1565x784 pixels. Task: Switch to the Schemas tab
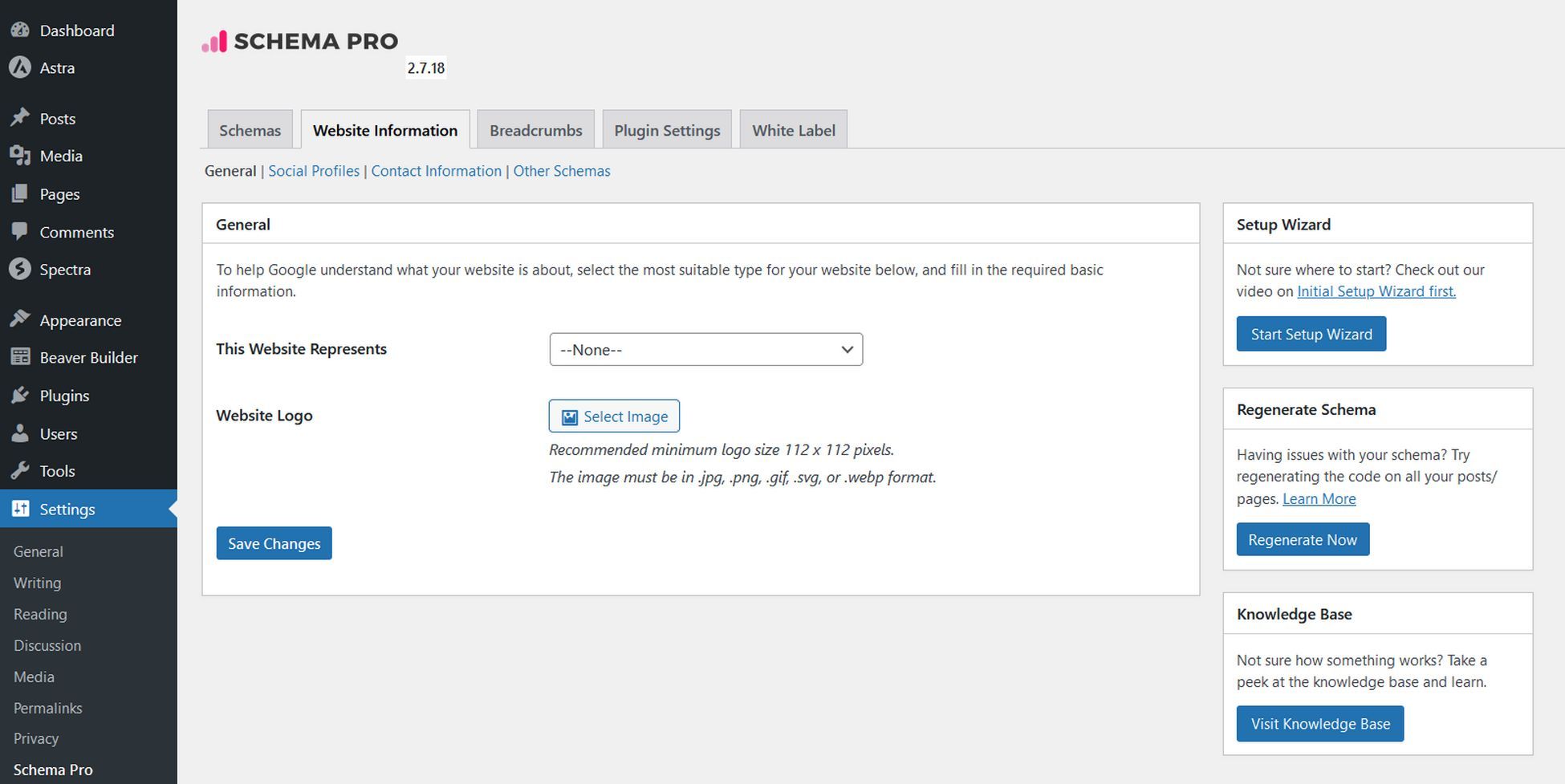click(250, 130)
